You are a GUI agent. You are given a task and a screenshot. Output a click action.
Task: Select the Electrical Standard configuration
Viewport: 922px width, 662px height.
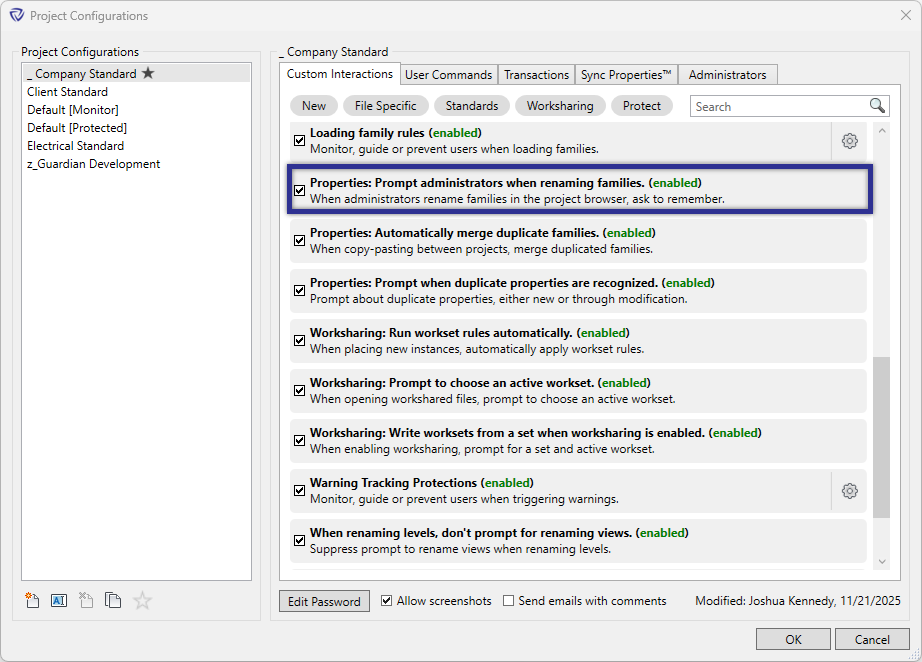[x=75, y=145]
